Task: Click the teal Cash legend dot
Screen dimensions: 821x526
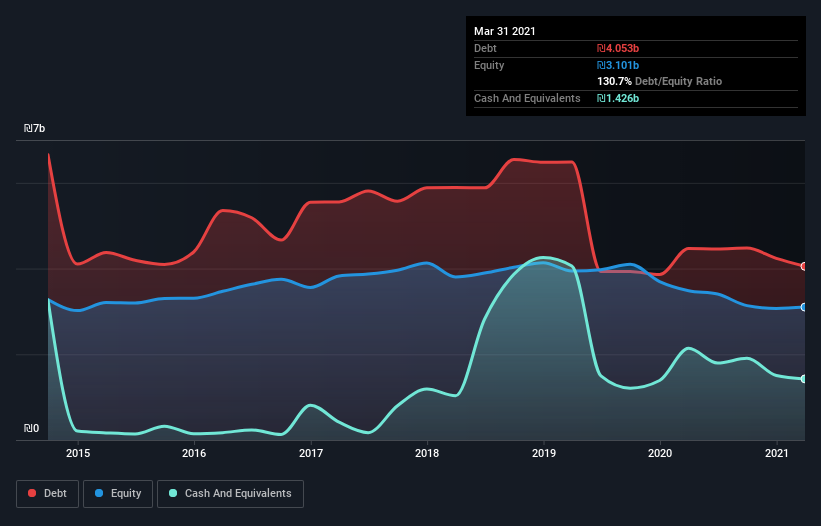Action: point(173,493)
